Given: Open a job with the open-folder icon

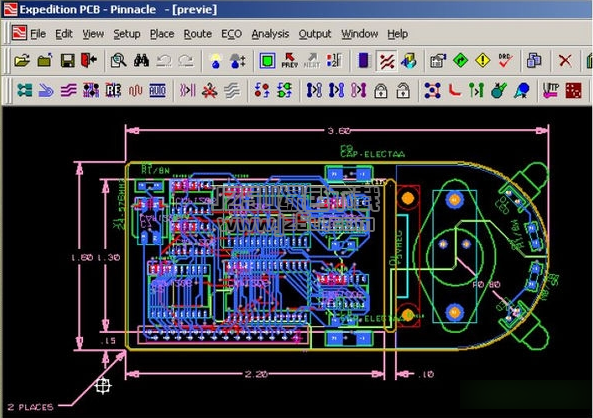Looking at the screenshot, I should (x=22, y=61).
